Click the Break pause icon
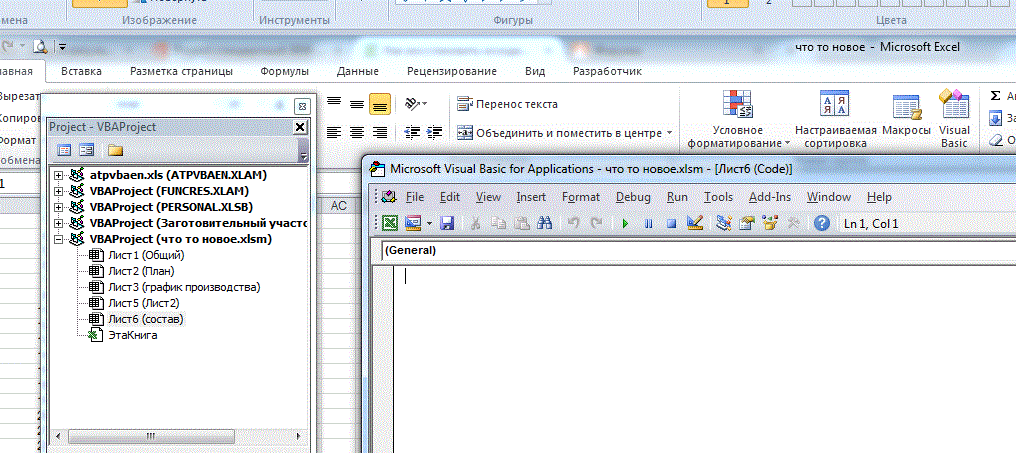The height and width of the screenshot is (453, 1016). [x=649, y=224]
